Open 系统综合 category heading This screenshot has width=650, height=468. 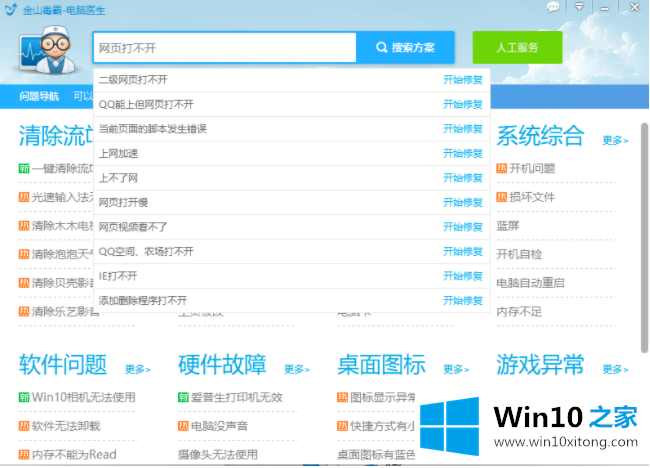(x=541, y=136)
